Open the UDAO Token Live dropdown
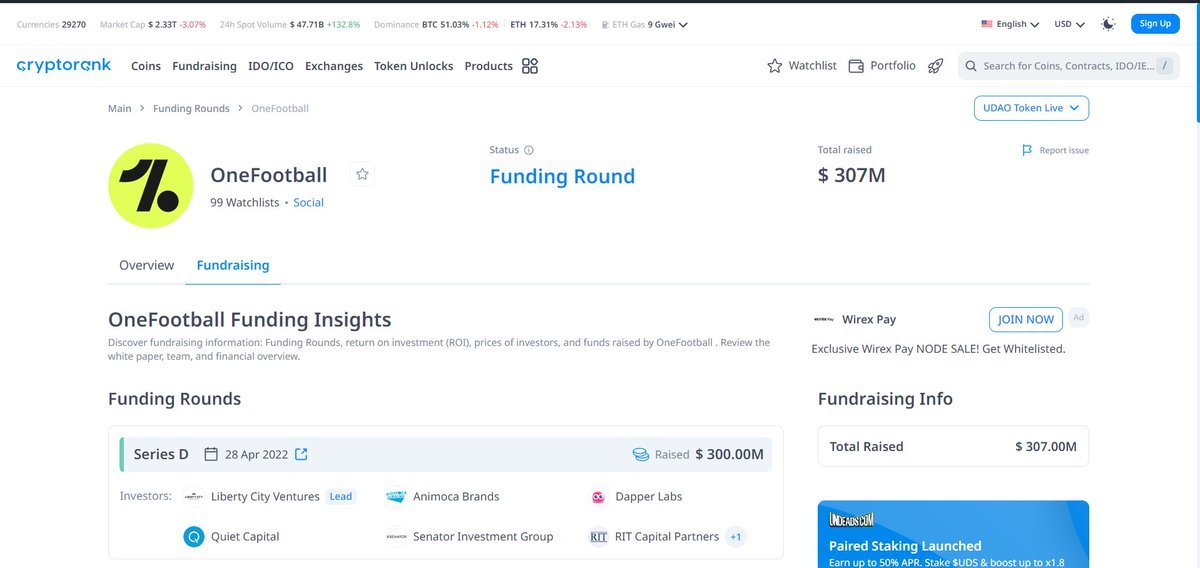This screenshot has height=568, width=1200. (1031, 108)
